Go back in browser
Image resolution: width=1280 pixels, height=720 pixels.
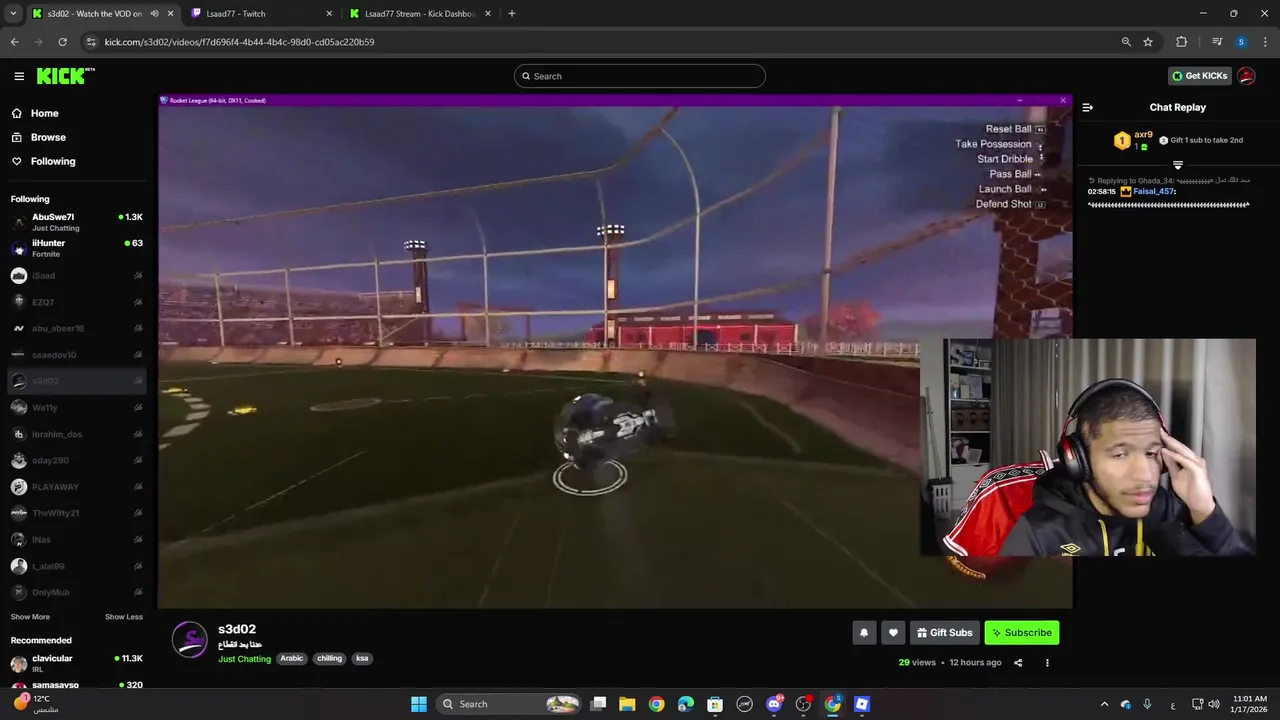pos(14,42)
